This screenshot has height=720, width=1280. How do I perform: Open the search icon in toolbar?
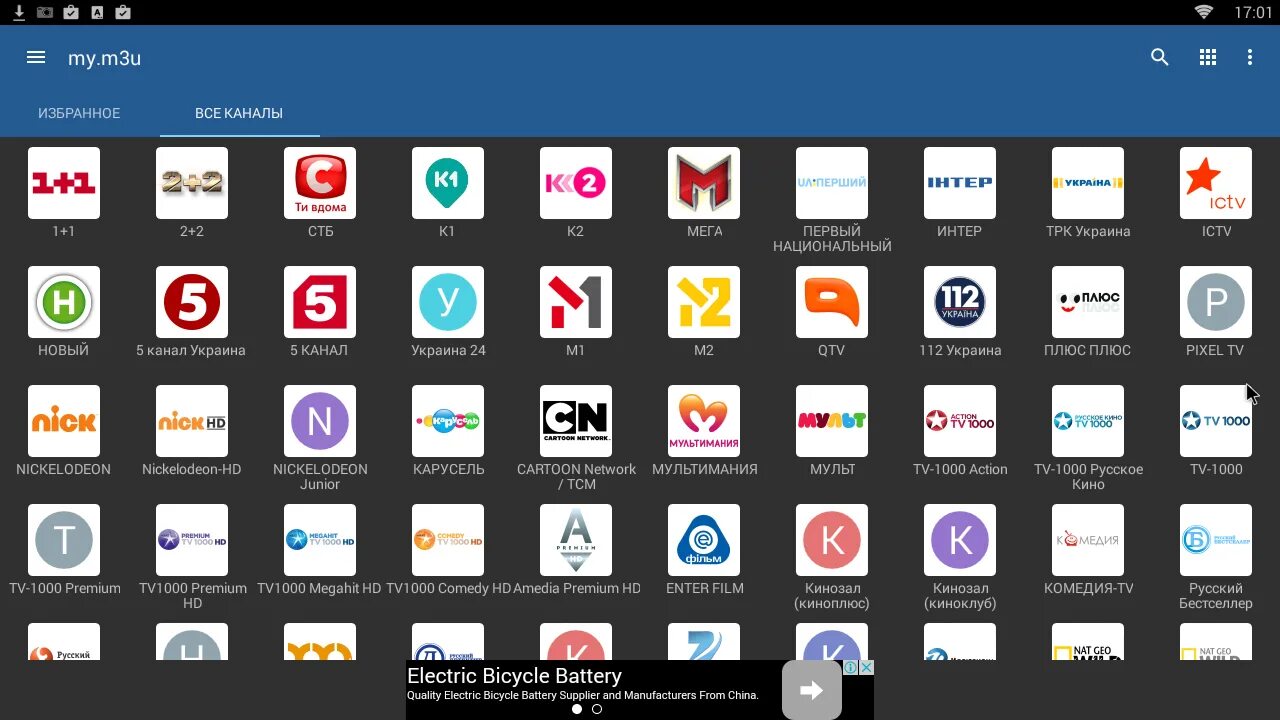click(1160, 58)
